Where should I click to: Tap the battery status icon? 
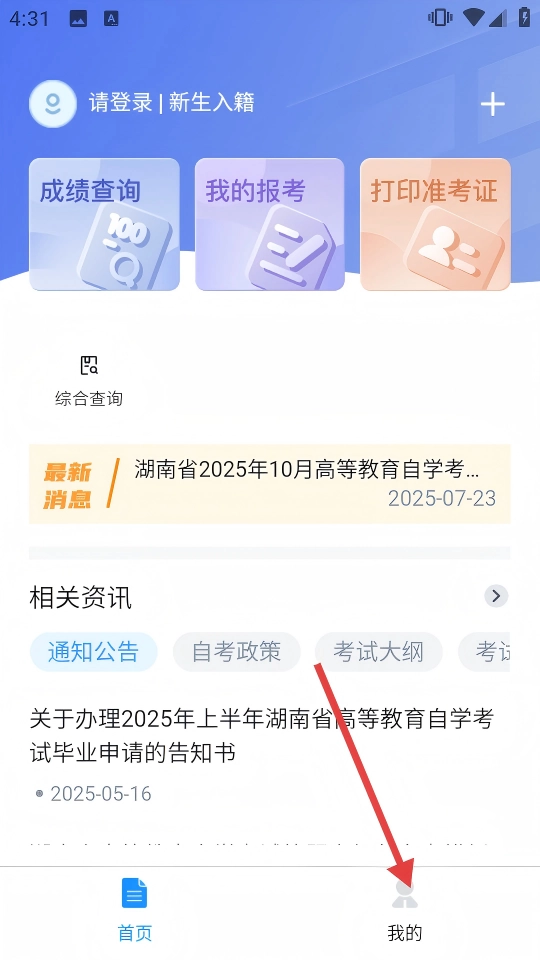[x=524, y=17]
